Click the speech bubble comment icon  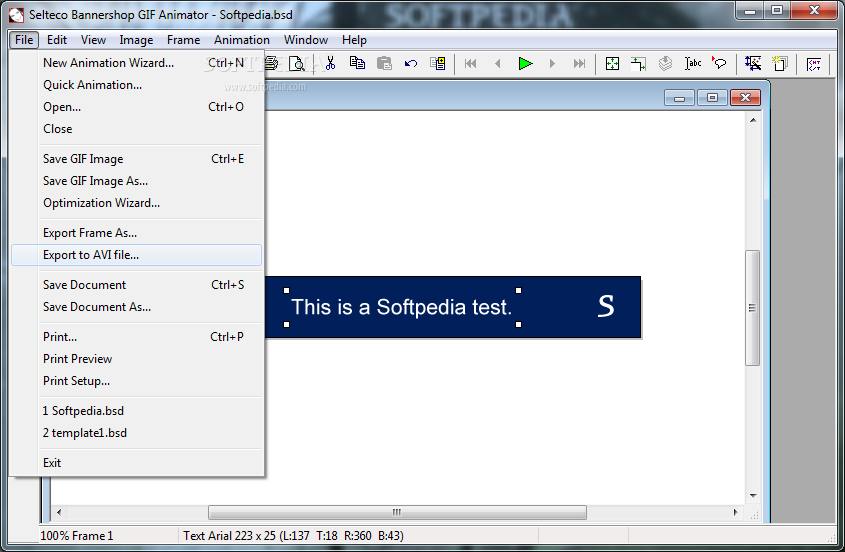719,63
